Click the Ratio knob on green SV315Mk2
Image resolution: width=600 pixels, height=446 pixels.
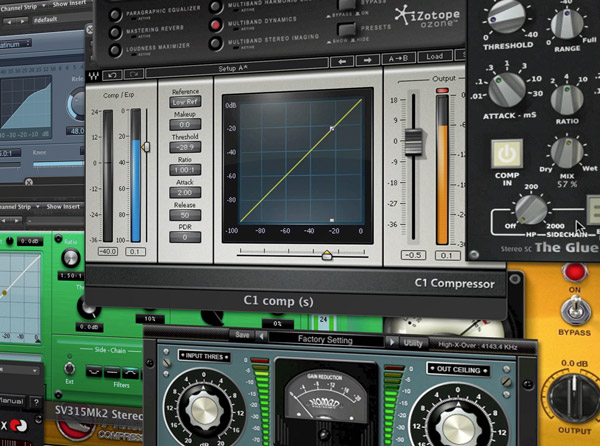[x=71, y=258]
